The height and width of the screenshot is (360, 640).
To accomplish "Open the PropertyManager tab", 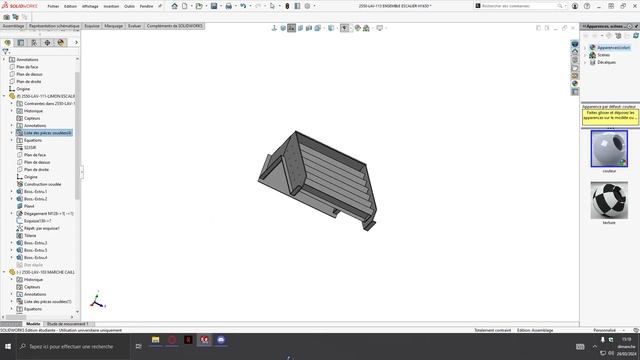I will 21,42.
